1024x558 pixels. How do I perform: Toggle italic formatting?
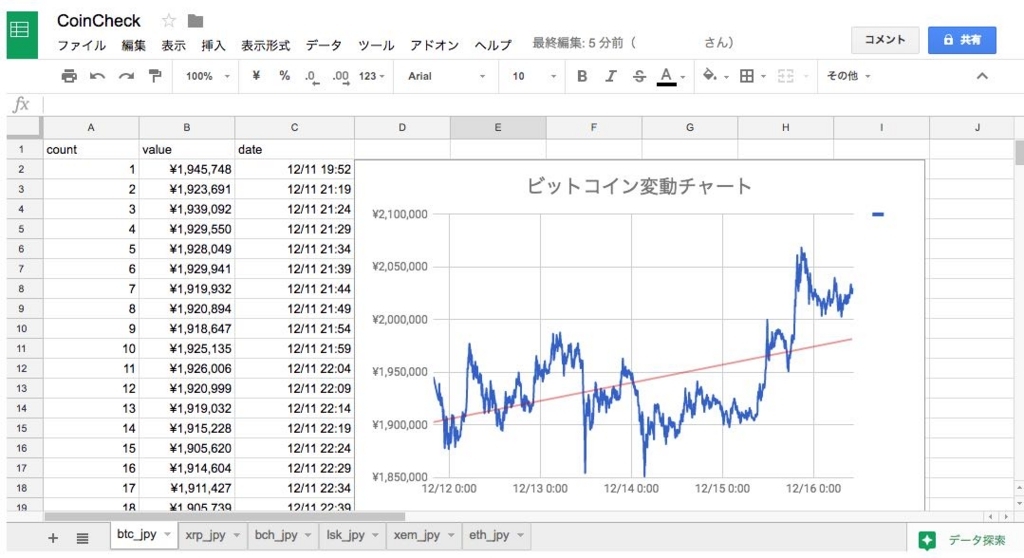point(611,76)
